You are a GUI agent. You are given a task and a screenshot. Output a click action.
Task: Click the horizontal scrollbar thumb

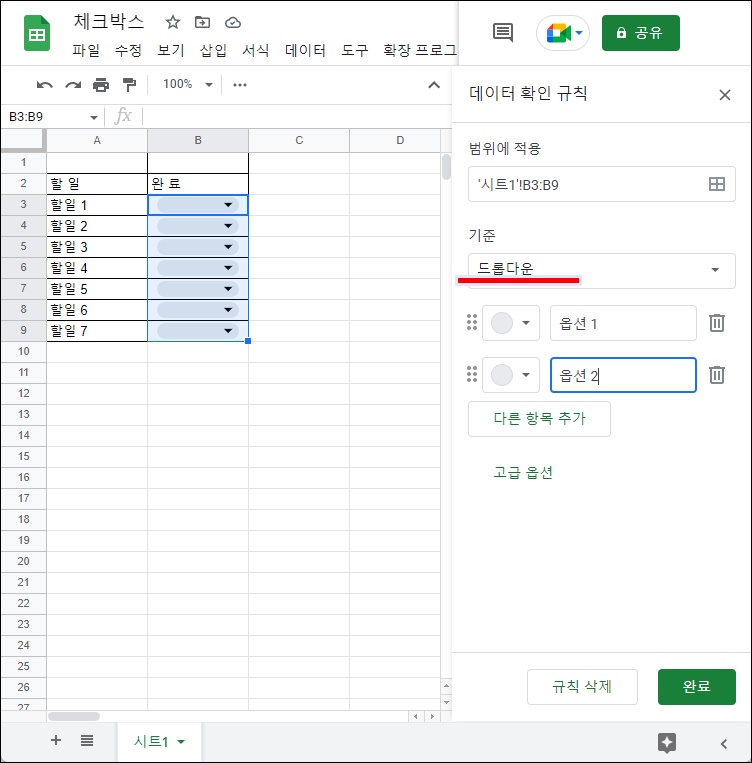coord(74,716)
